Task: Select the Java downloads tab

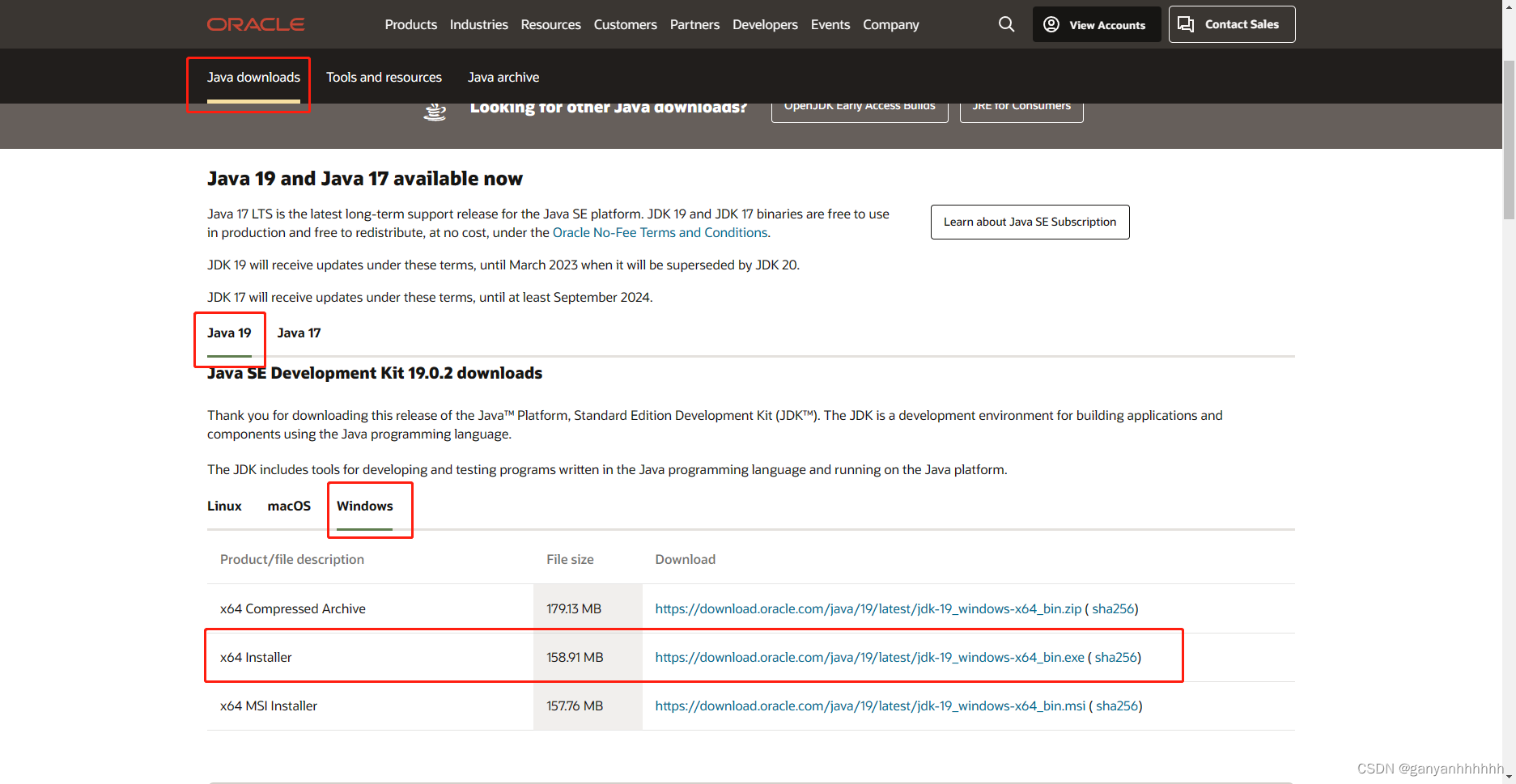Action: click(x=253, y=78)
